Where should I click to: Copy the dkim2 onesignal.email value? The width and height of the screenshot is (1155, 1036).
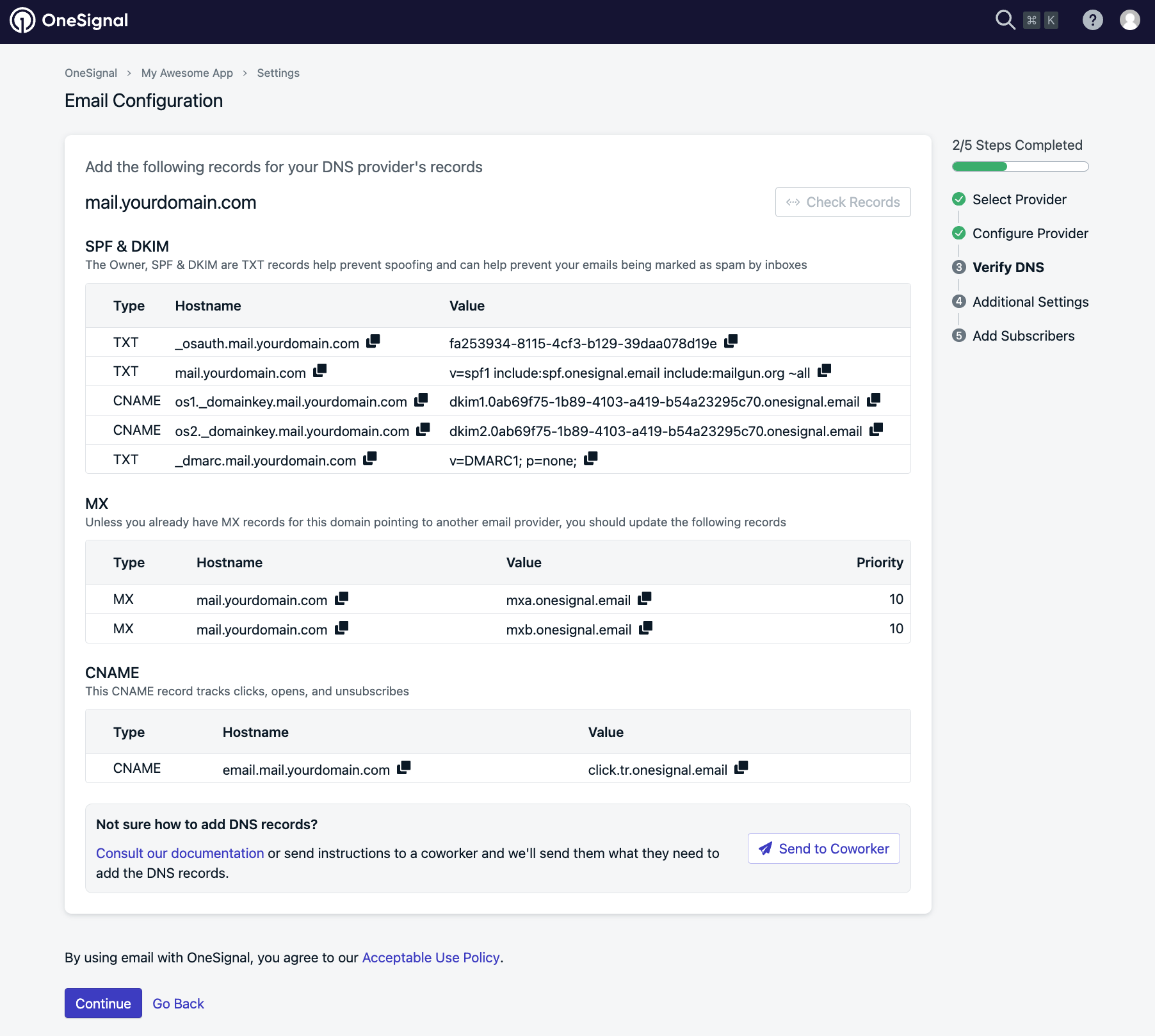[x=876, y=430]
